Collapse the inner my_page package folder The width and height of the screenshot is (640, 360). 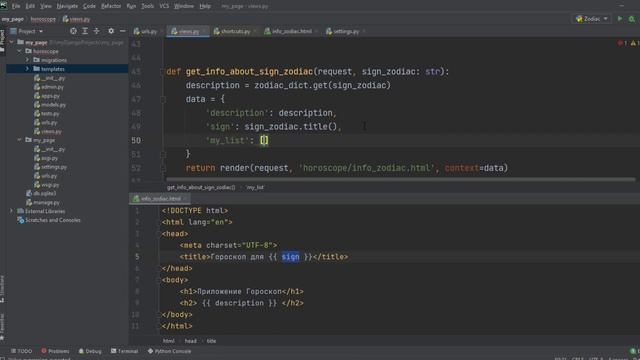[19, 140]
